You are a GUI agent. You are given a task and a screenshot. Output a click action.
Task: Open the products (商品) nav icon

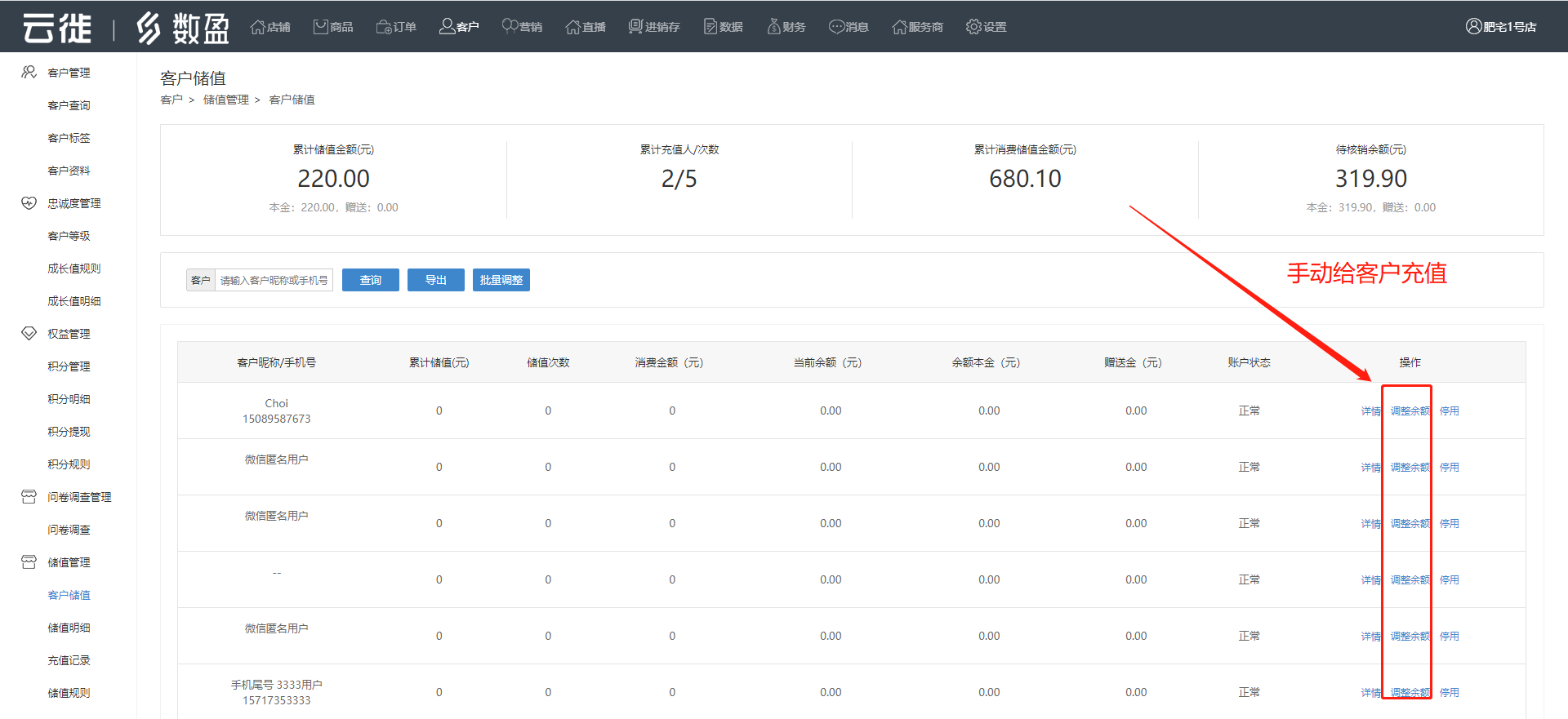pos(321,27)
